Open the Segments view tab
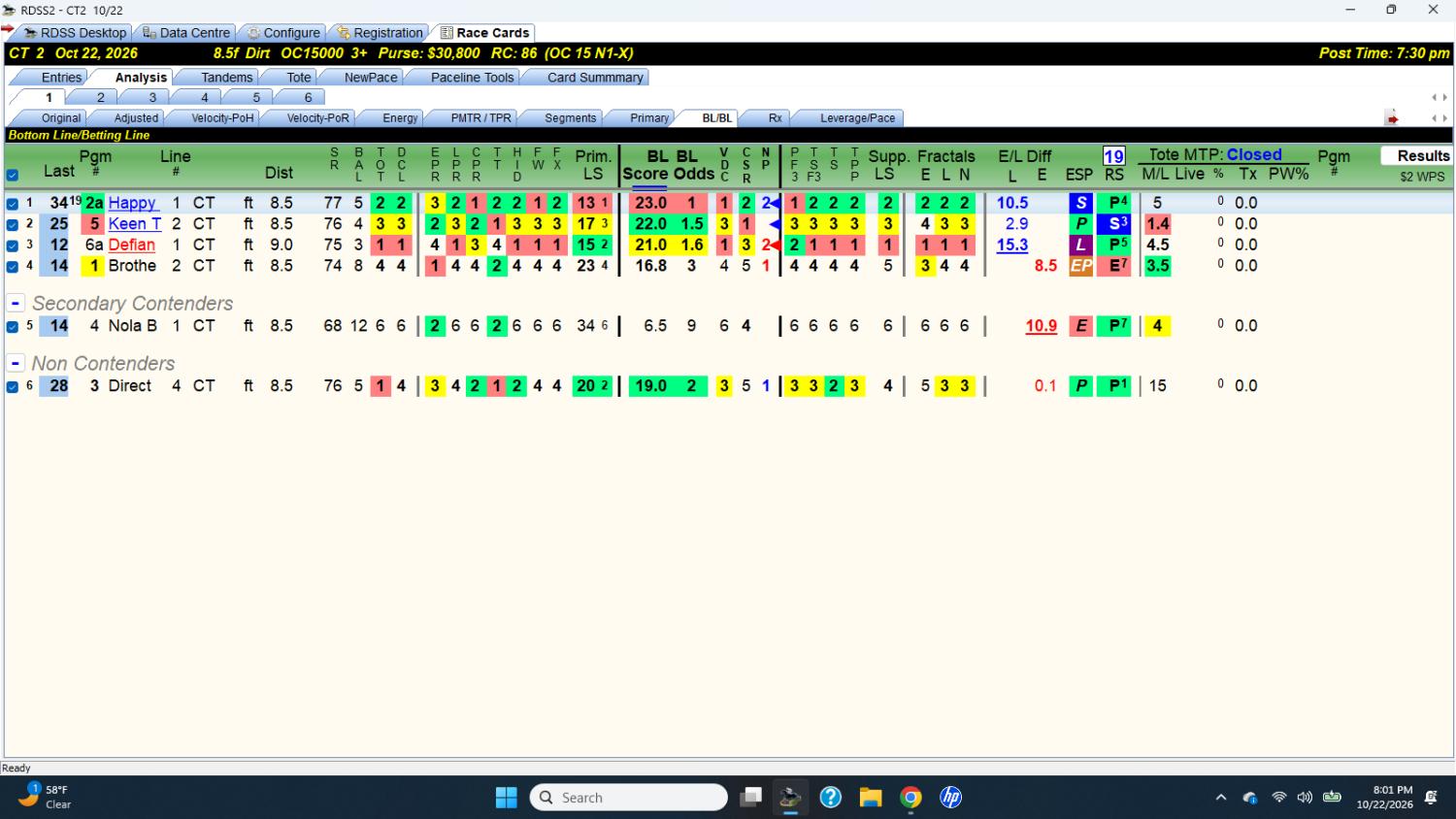This screenshot has width=1456, height=819. point(570,118)
